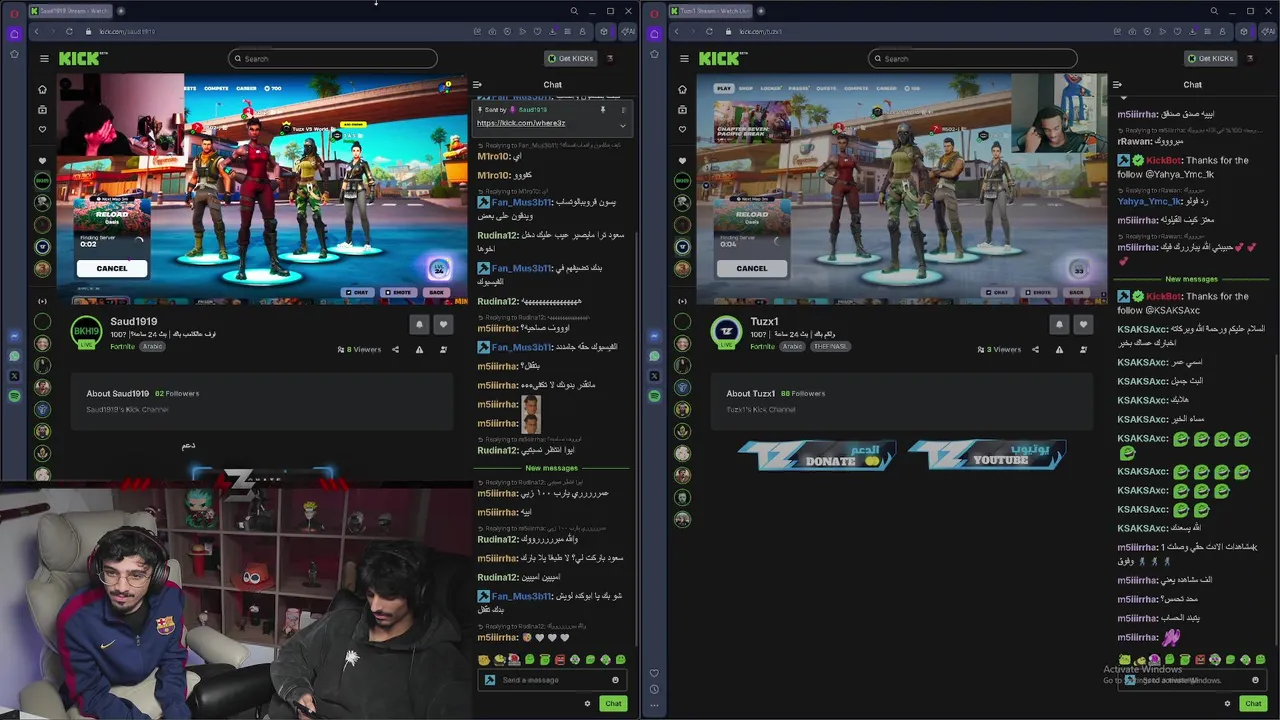Open chat settings gear in left window

[587, 703]
